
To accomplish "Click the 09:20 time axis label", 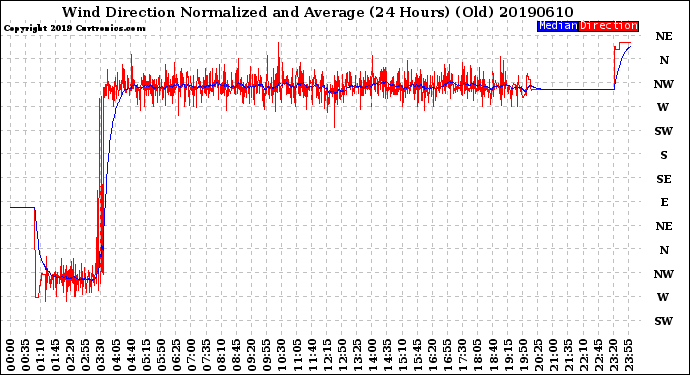I will pos(252,355).
